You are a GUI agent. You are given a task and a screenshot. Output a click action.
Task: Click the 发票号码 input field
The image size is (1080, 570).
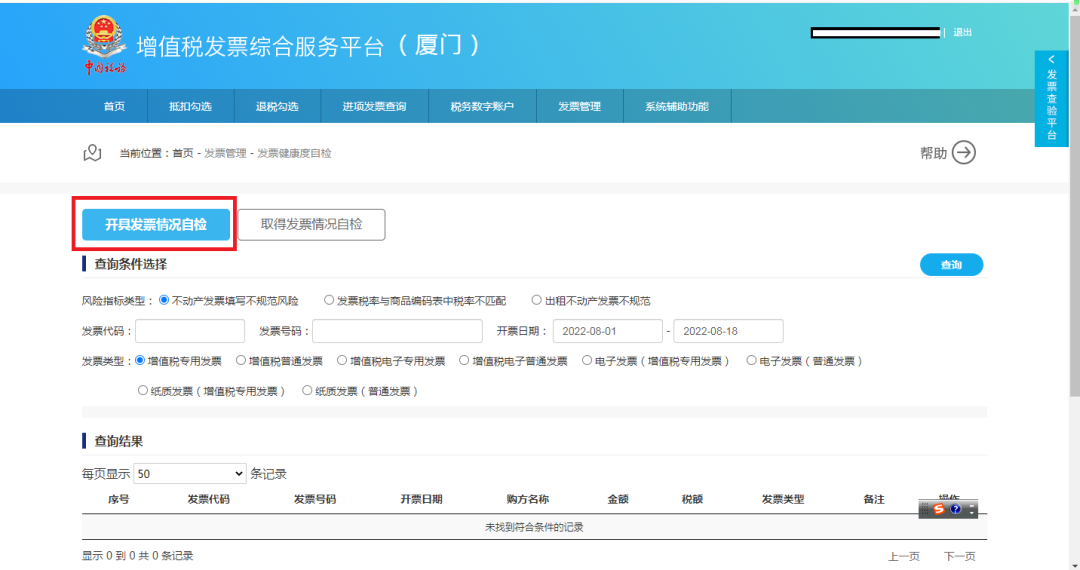pos(397,331)
